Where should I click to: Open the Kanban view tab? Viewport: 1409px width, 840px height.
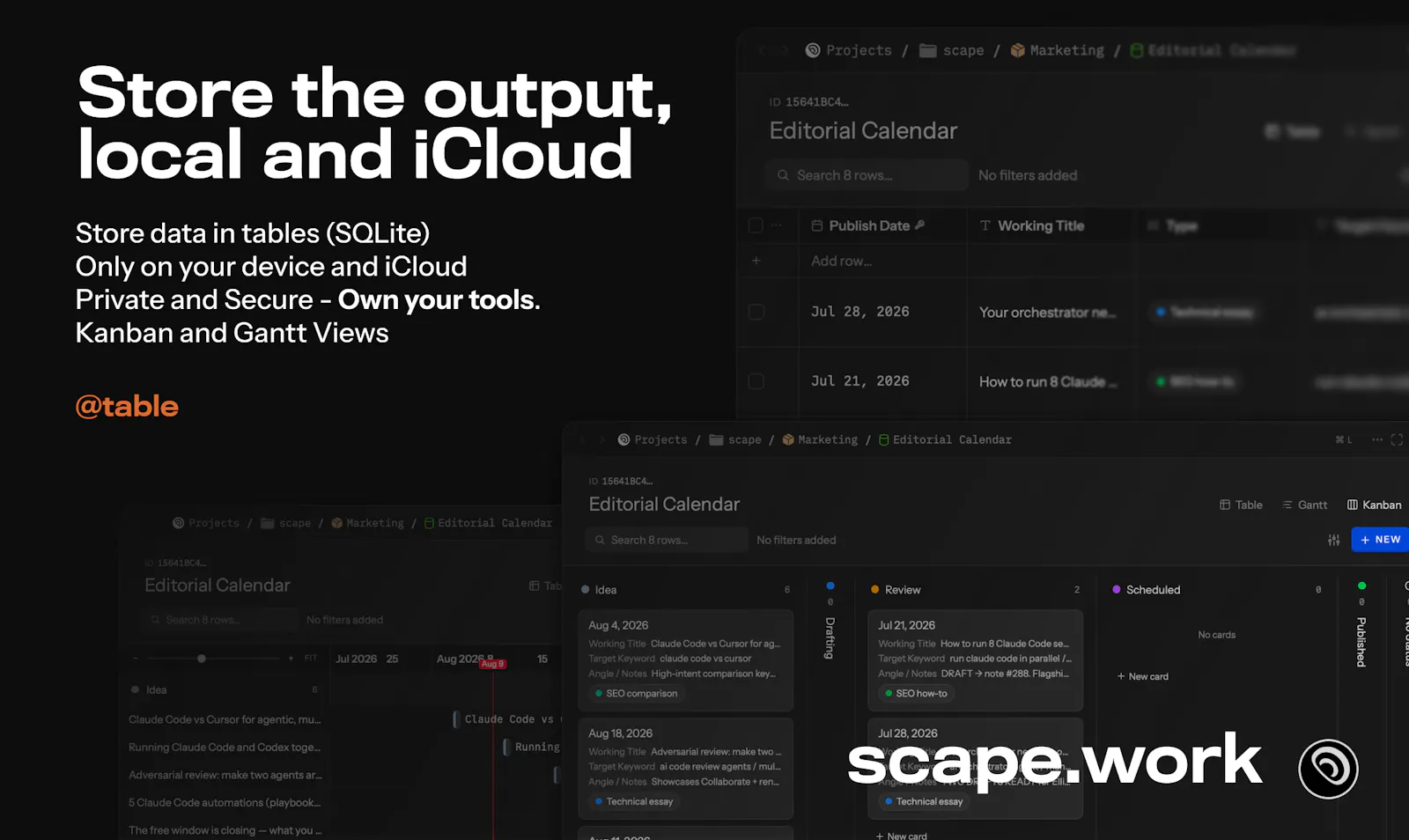tap(1374, 505)
